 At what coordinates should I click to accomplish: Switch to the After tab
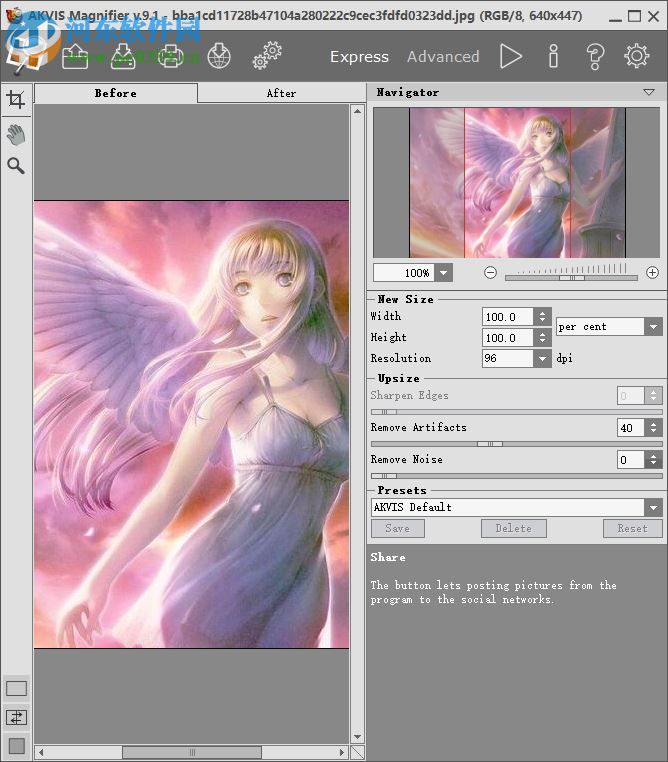coord(281,93)
